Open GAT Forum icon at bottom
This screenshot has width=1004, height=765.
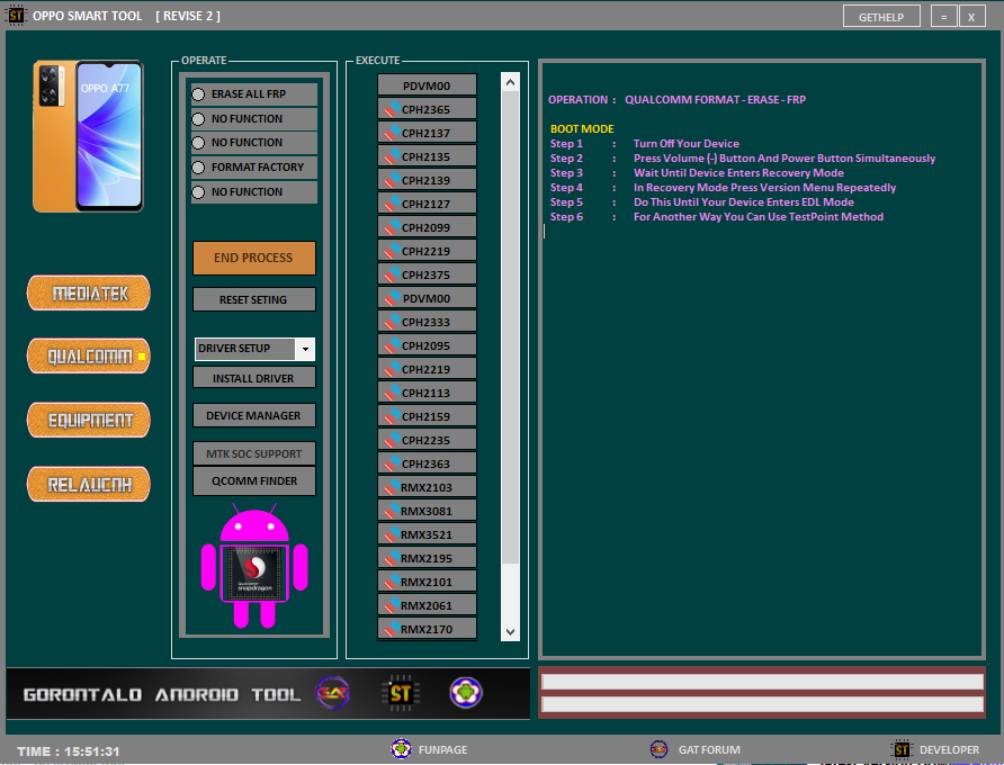pyautogui.click(x=658, y=749)
